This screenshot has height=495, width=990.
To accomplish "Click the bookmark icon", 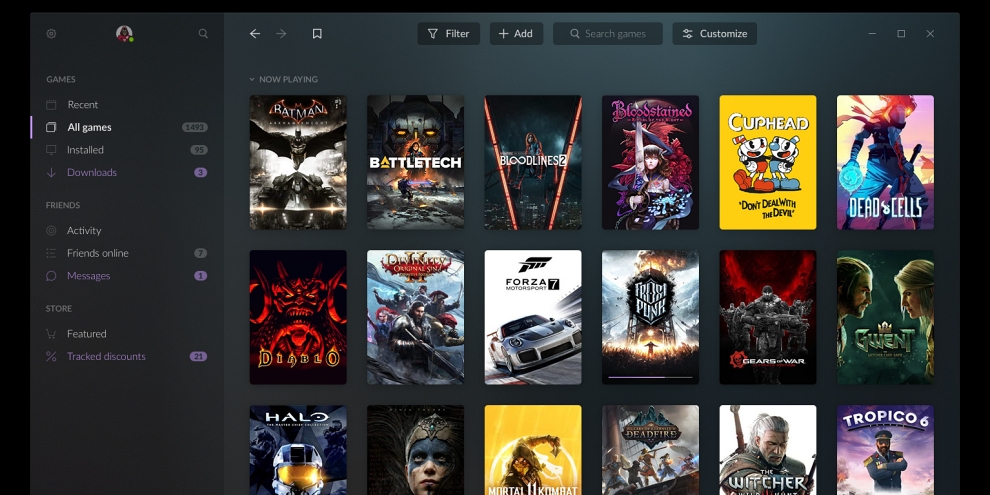I will point(317,33).
